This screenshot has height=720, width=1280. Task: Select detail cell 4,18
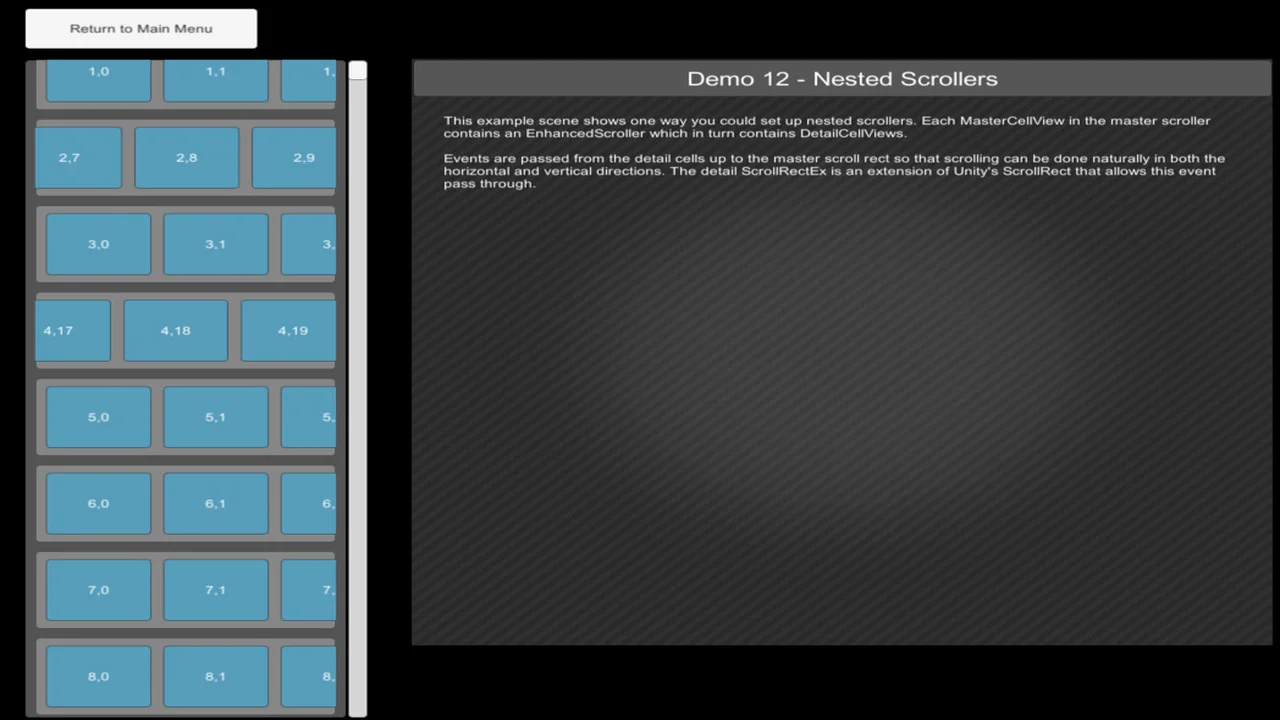tap(175, 331)
